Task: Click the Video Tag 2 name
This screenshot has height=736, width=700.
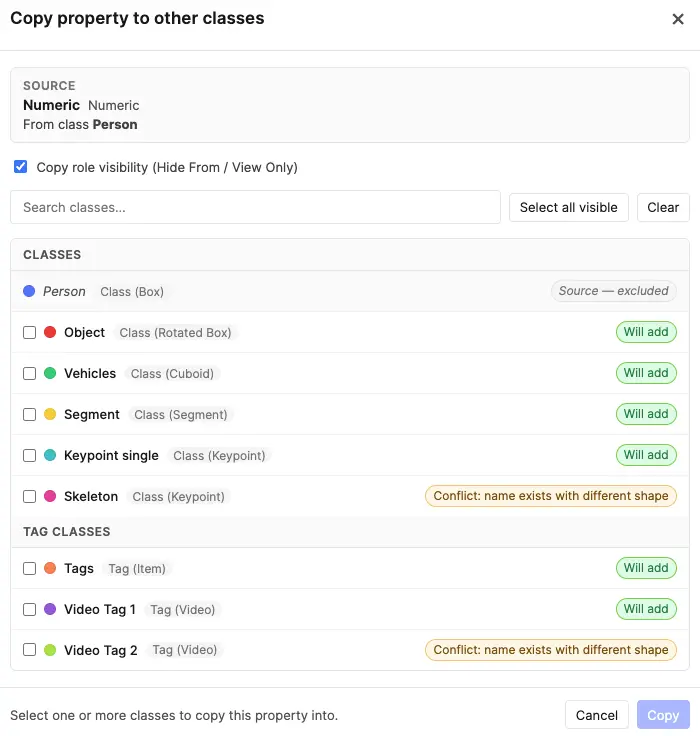Action: tap(101, 650)
